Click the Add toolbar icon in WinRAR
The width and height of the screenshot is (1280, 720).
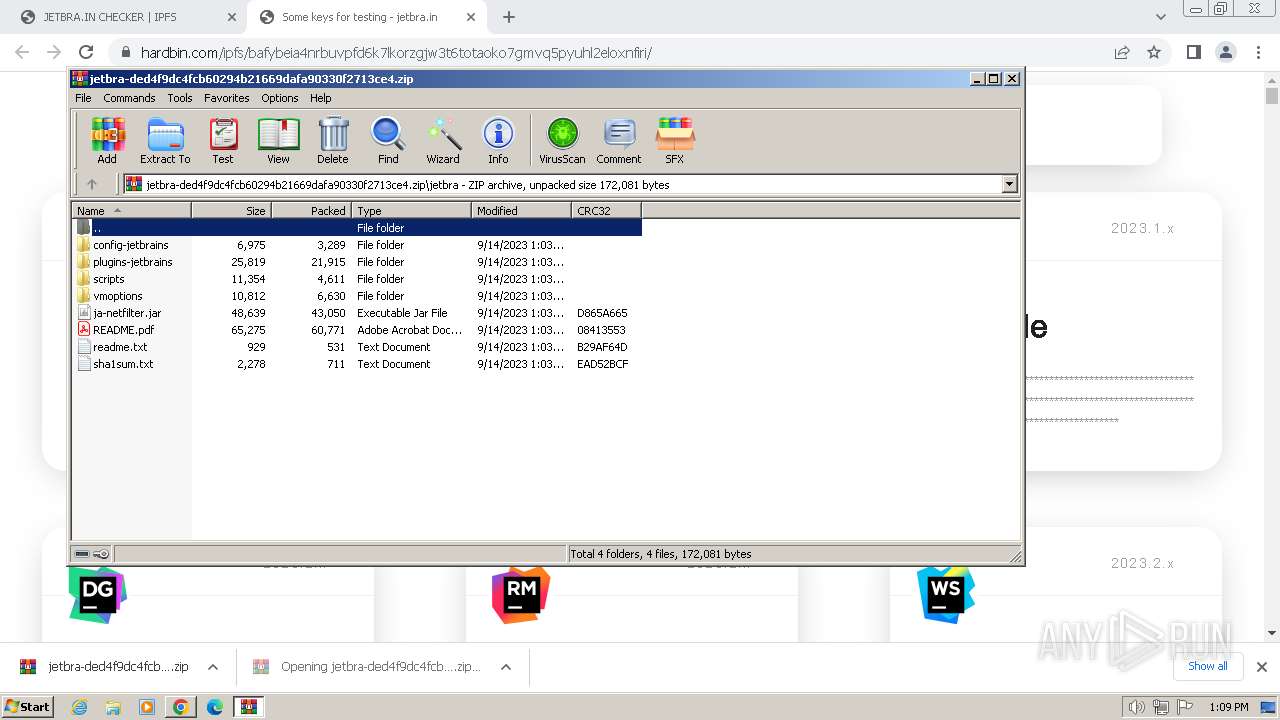107,140
